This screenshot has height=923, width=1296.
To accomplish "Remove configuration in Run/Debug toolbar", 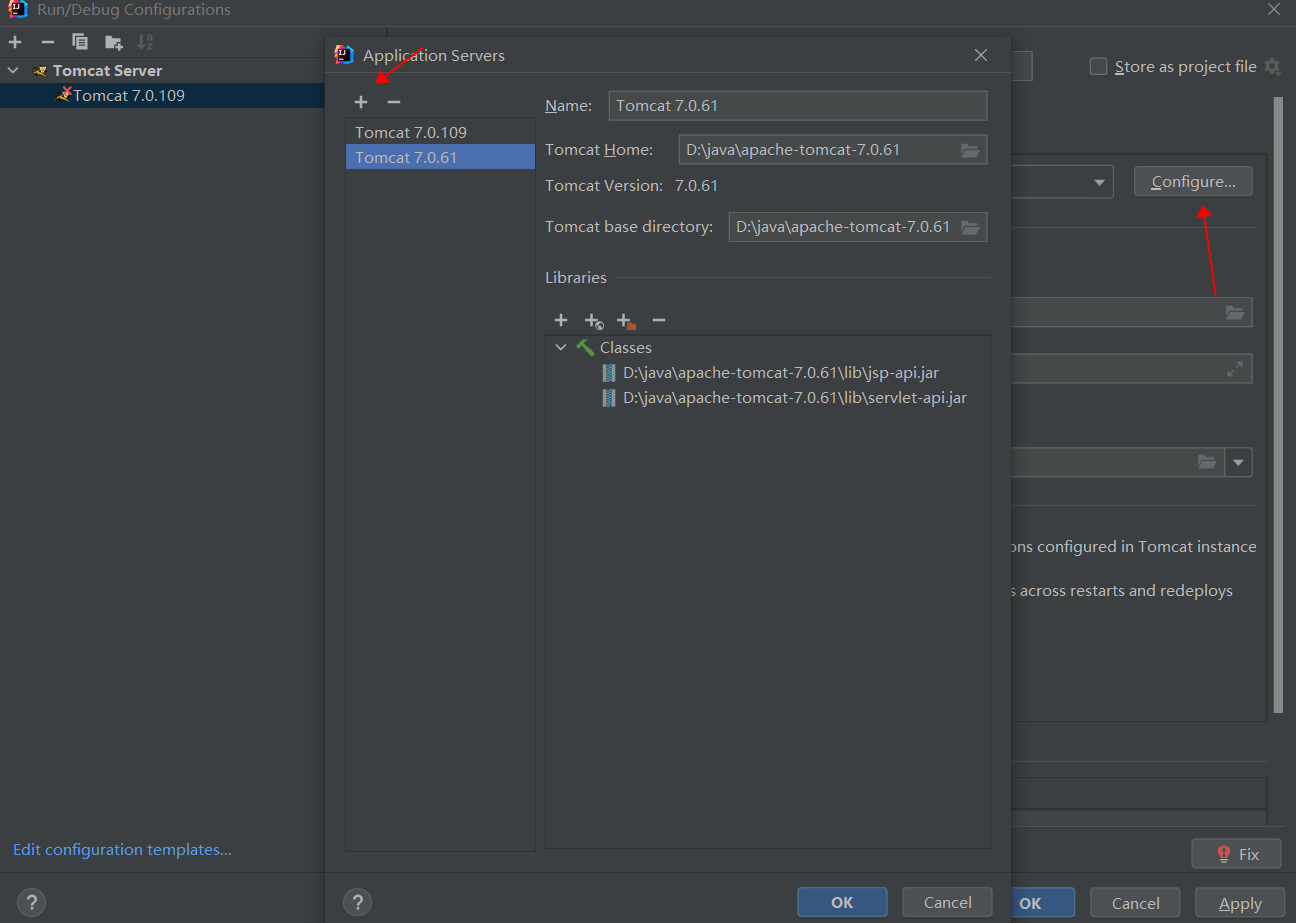I will pos(47,42).
